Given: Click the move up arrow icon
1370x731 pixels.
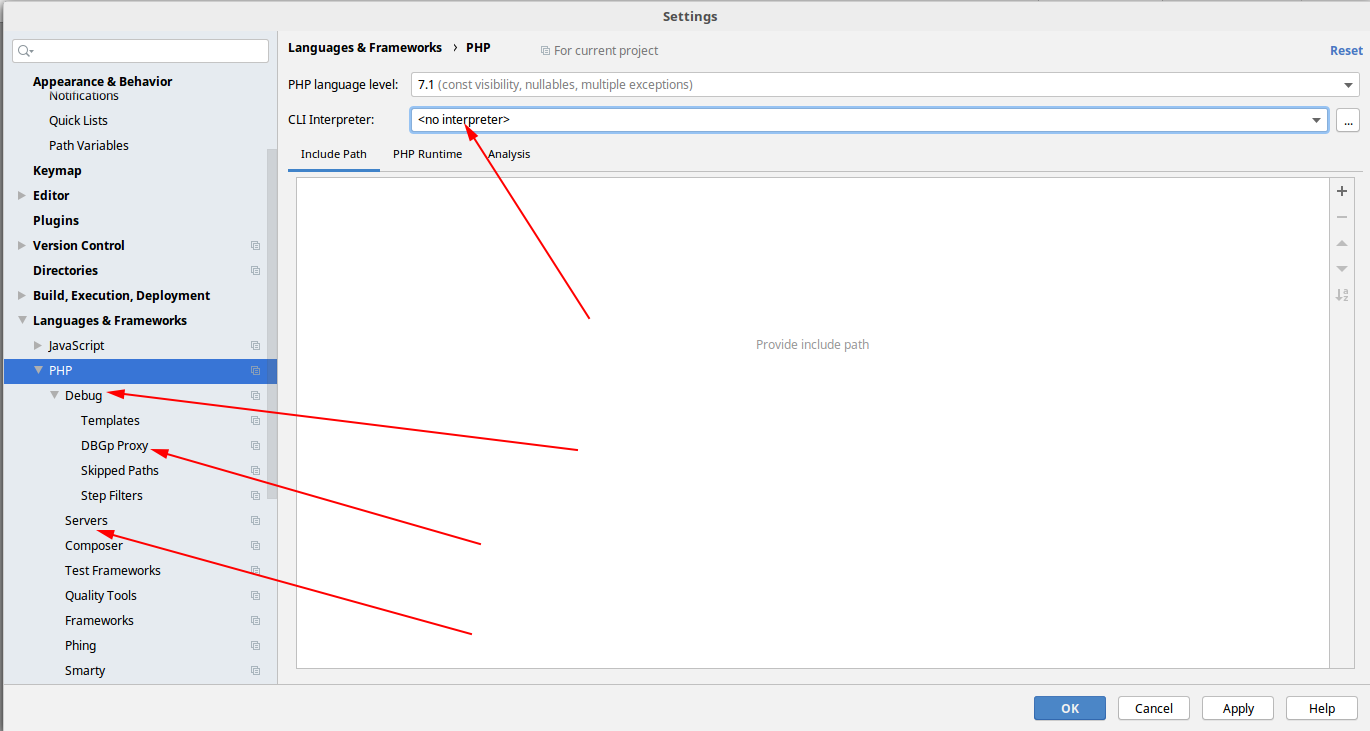Looking at the screenshot, I should pos(1342,243).
